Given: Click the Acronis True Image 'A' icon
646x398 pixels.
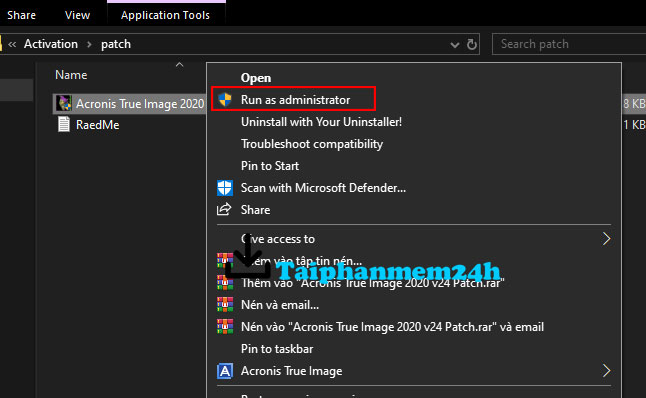Looking at the screenshot, I should coord(225,371).
